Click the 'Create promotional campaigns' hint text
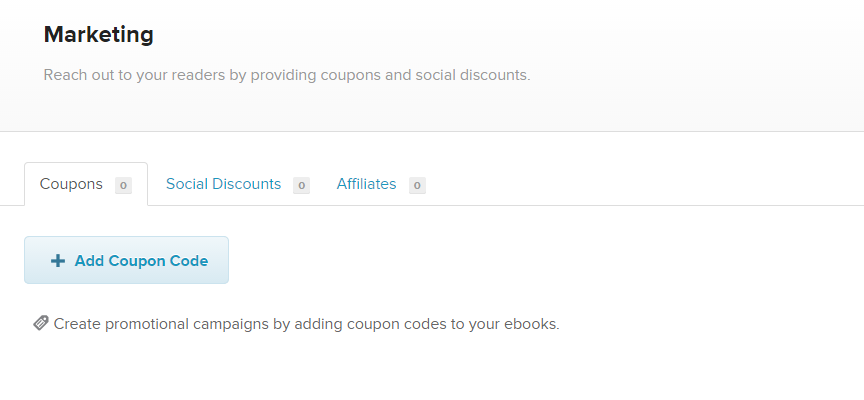864x400 pixels. coord(306,324)
